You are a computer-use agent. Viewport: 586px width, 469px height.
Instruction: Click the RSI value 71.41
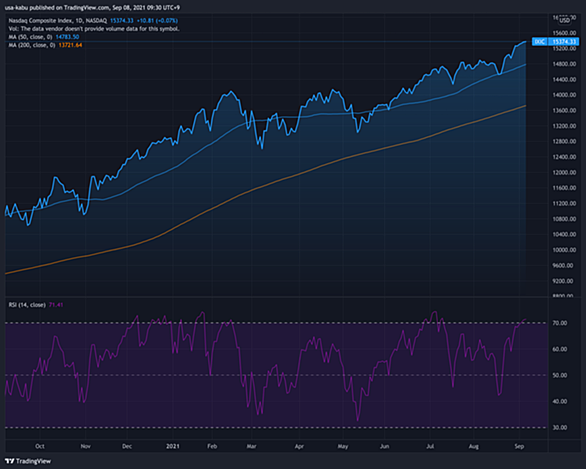[x=56, y=305]
